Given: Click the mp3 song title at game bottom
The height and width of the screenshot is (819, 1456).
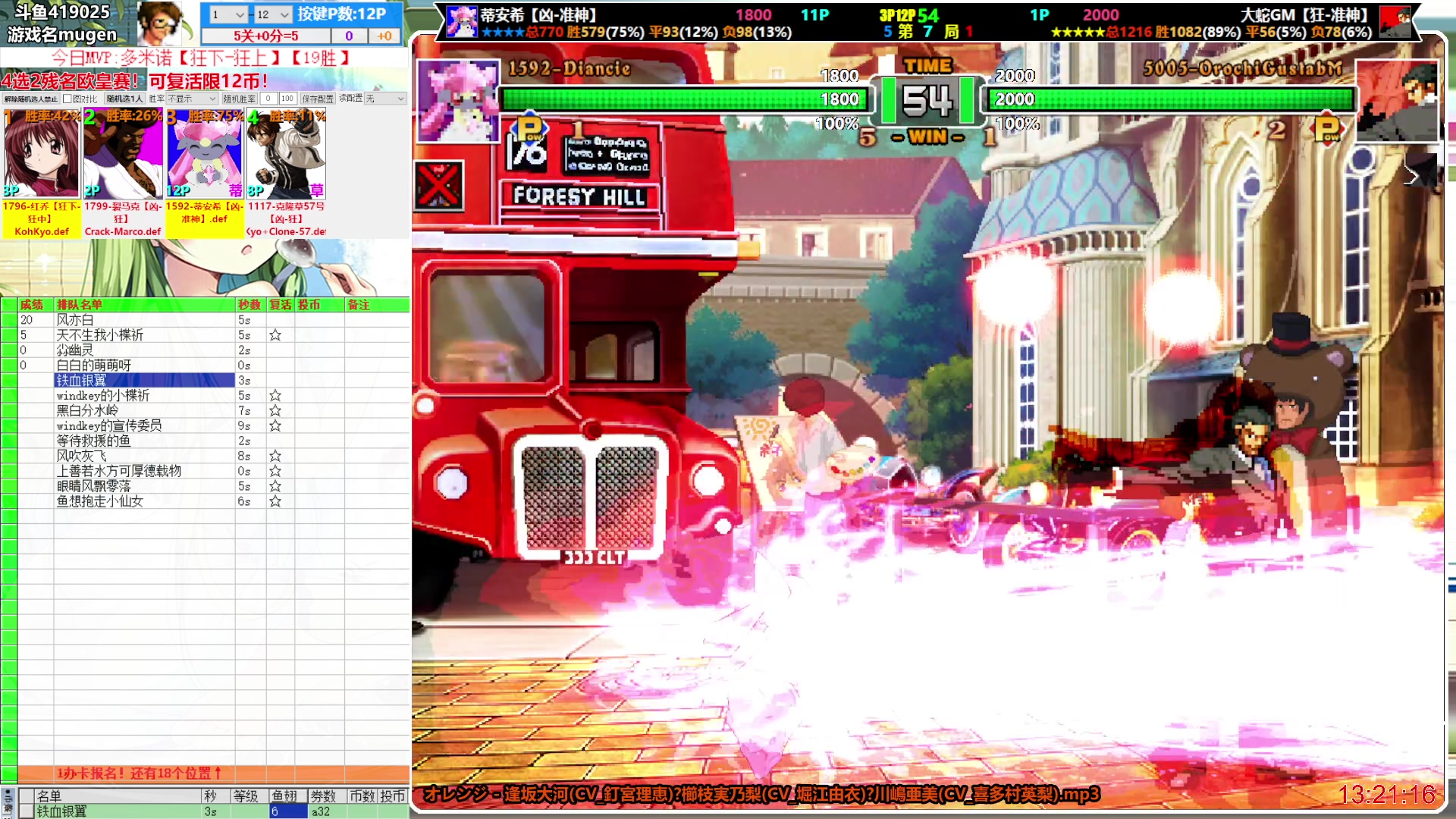Looking at the screenshot, I should (761, 794).
